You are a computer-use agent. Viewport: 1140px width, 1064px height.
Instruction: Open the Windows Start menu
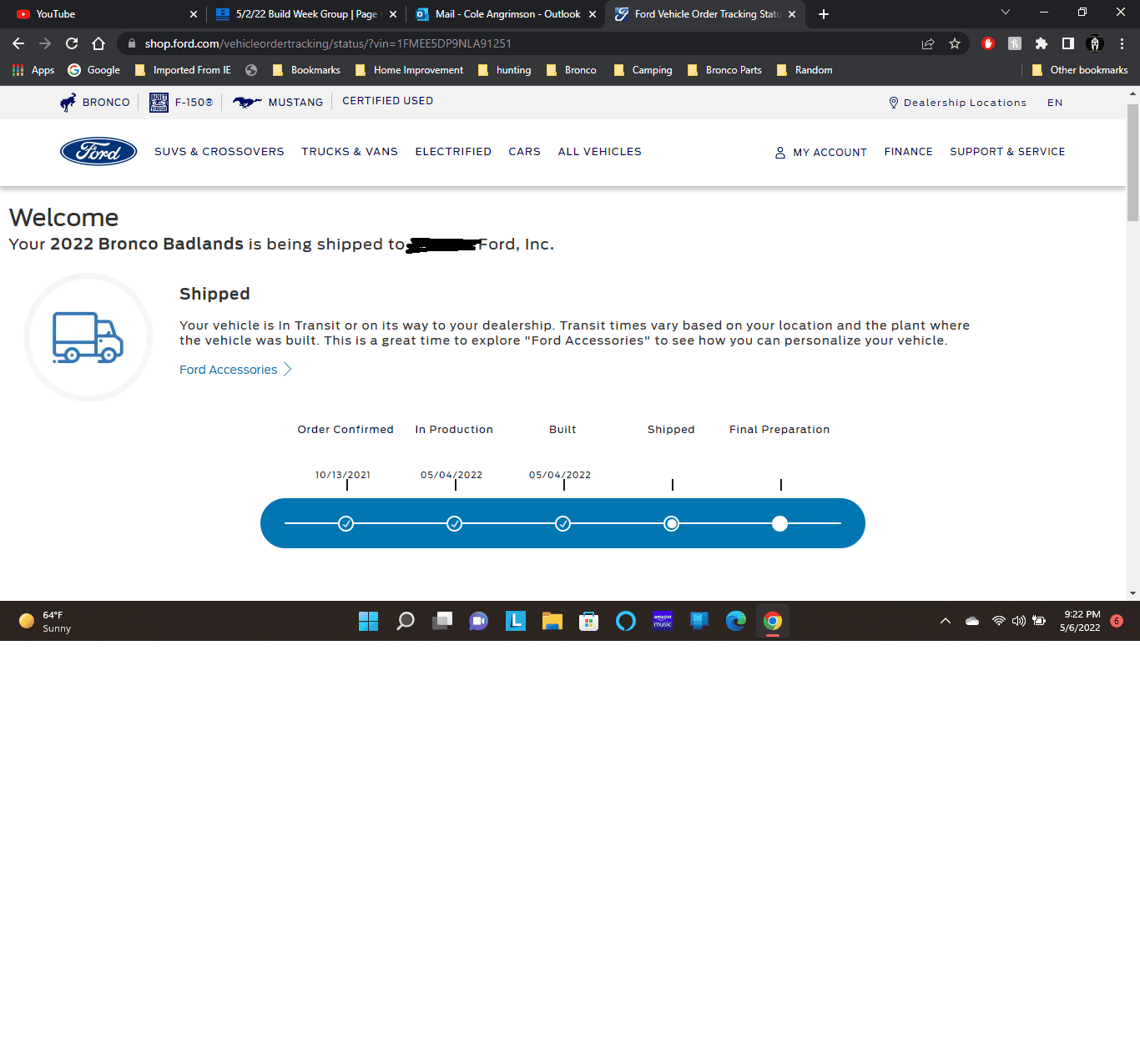pyautogui.click(x=368, y=621)
